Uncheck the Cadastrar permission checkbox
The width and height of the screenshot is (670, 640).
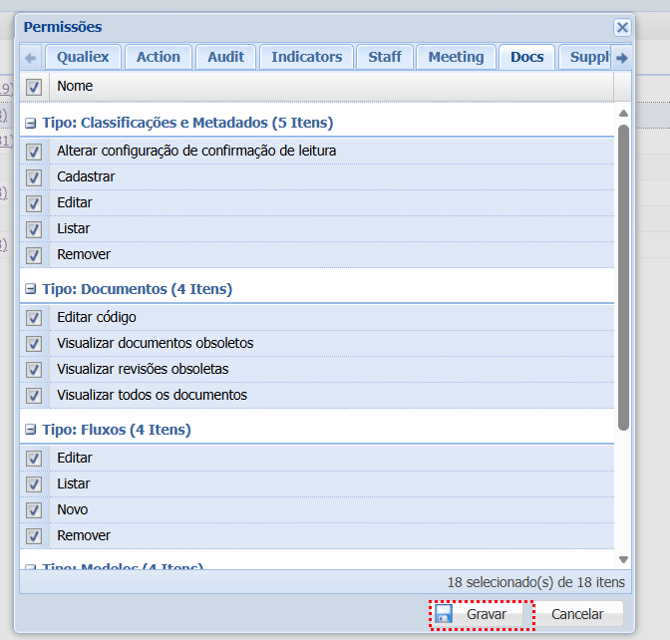[x=34, y=177]
